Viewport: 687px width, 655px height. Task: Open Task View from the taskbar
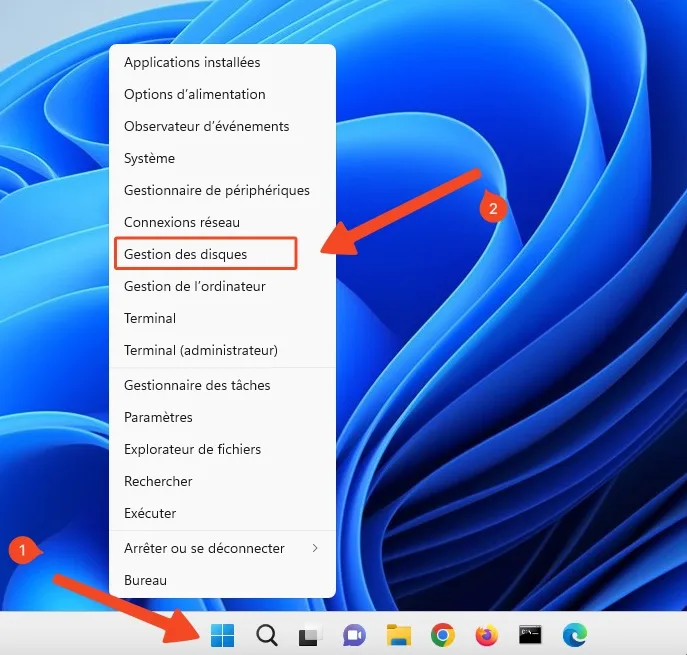[310, 635]
